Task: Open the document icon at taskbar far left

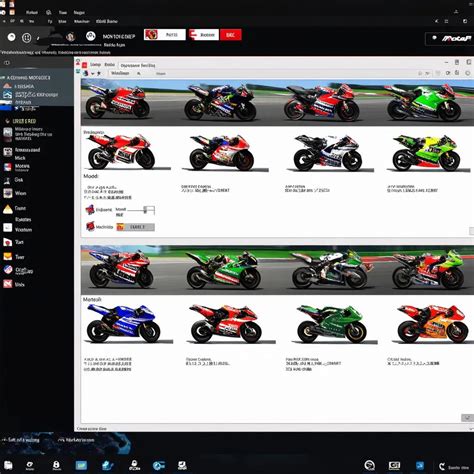Action: 8,465
